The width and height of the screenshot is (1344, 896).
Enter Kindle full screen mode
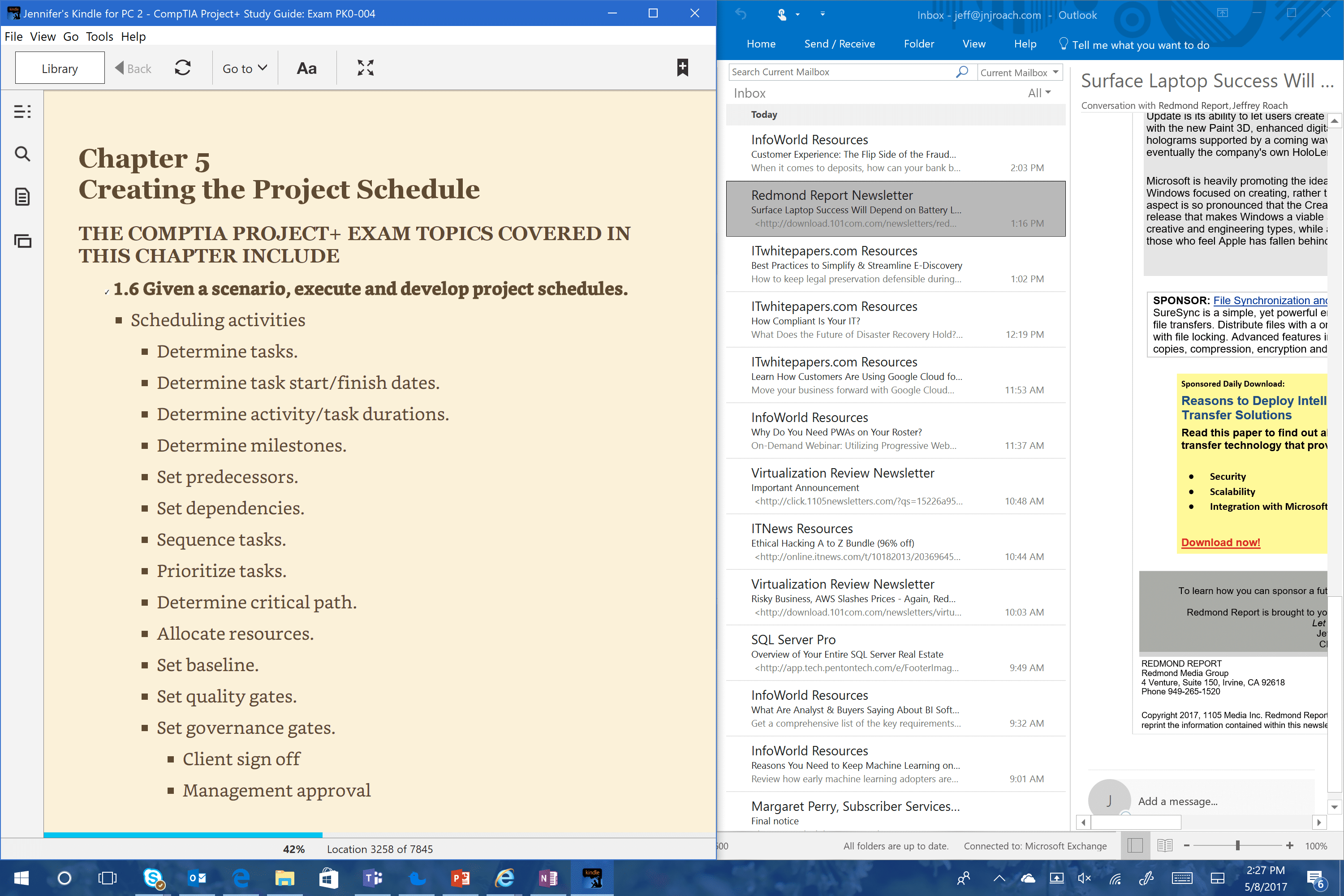point(365,68)
